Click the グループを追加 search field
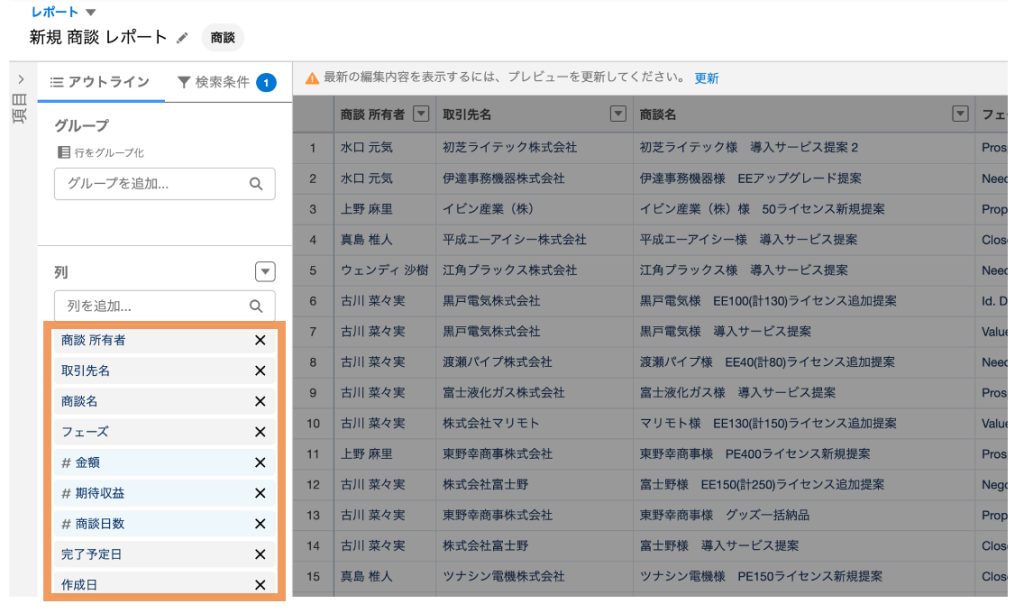The image size is (1024, 613). [155, 184]
